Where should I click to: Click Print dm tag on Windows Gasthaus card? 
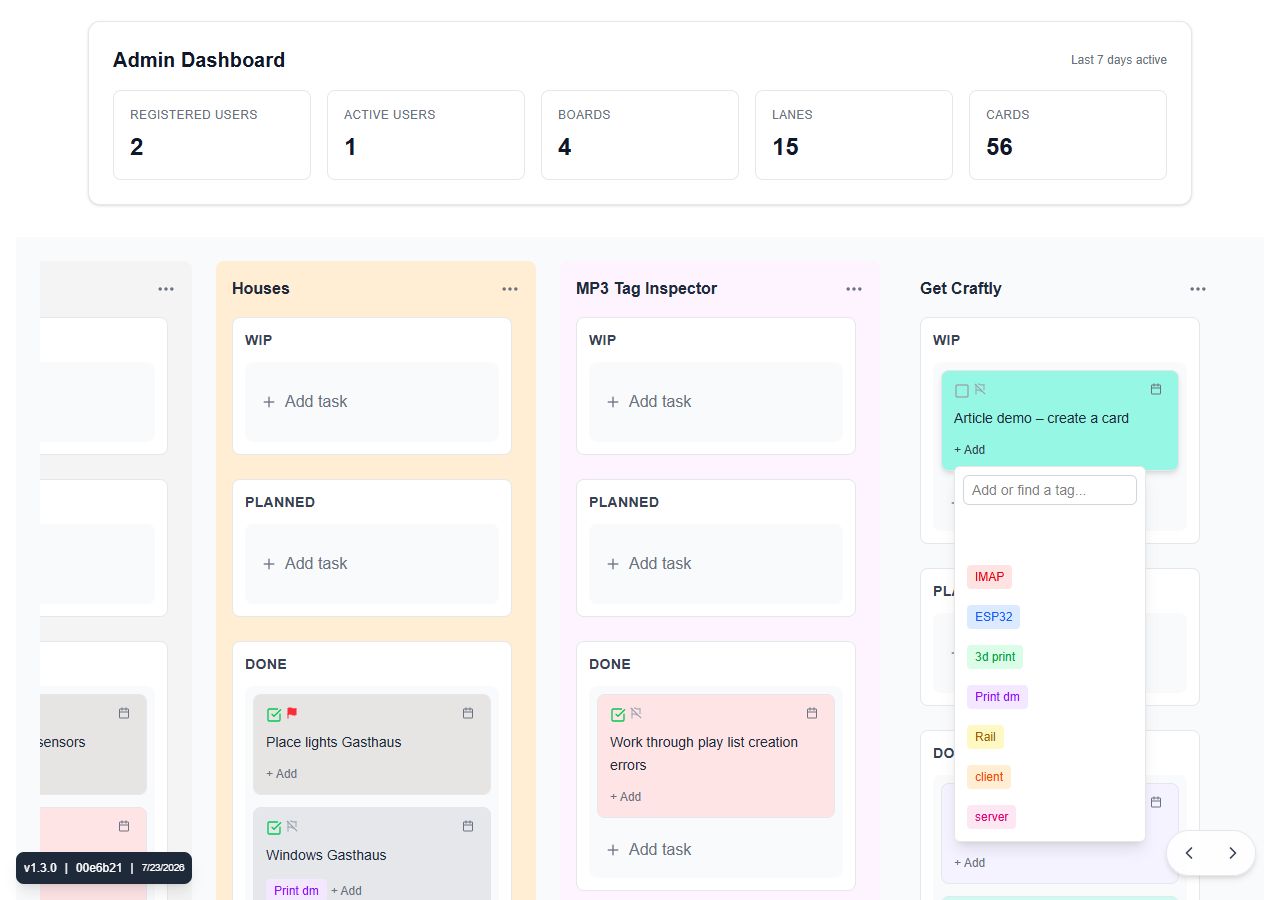(296, 891)
